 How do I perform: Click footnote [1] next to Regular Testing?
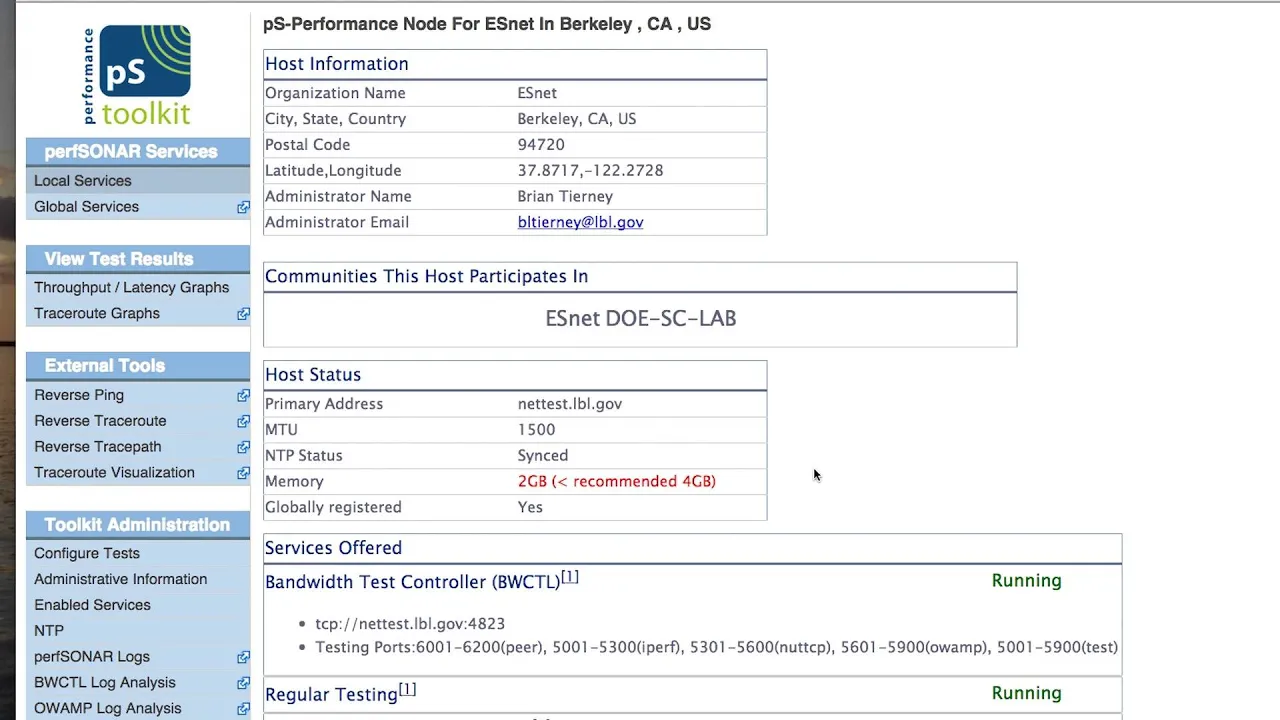pos(407,689)
